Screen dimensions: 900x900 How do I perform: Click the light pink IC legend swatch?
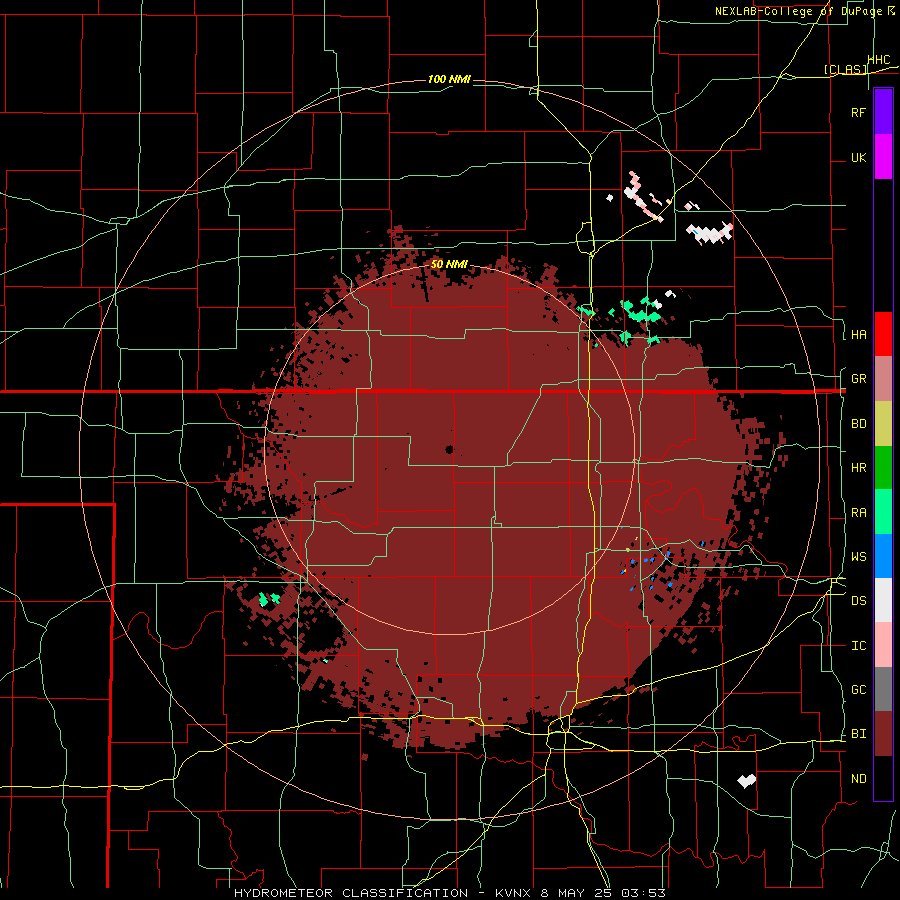pos(883,645)
